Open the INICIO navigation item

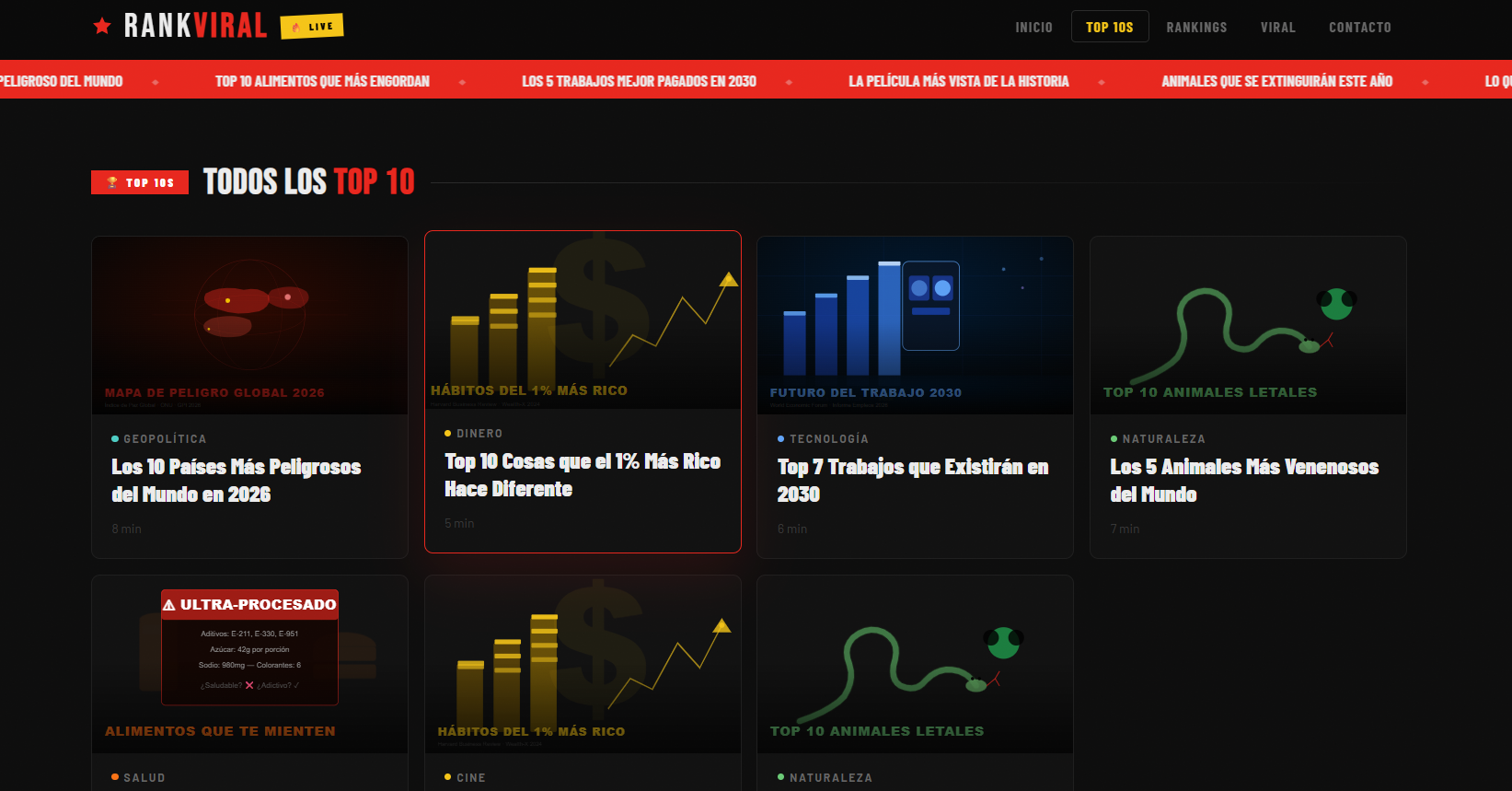click(1033, 28)
